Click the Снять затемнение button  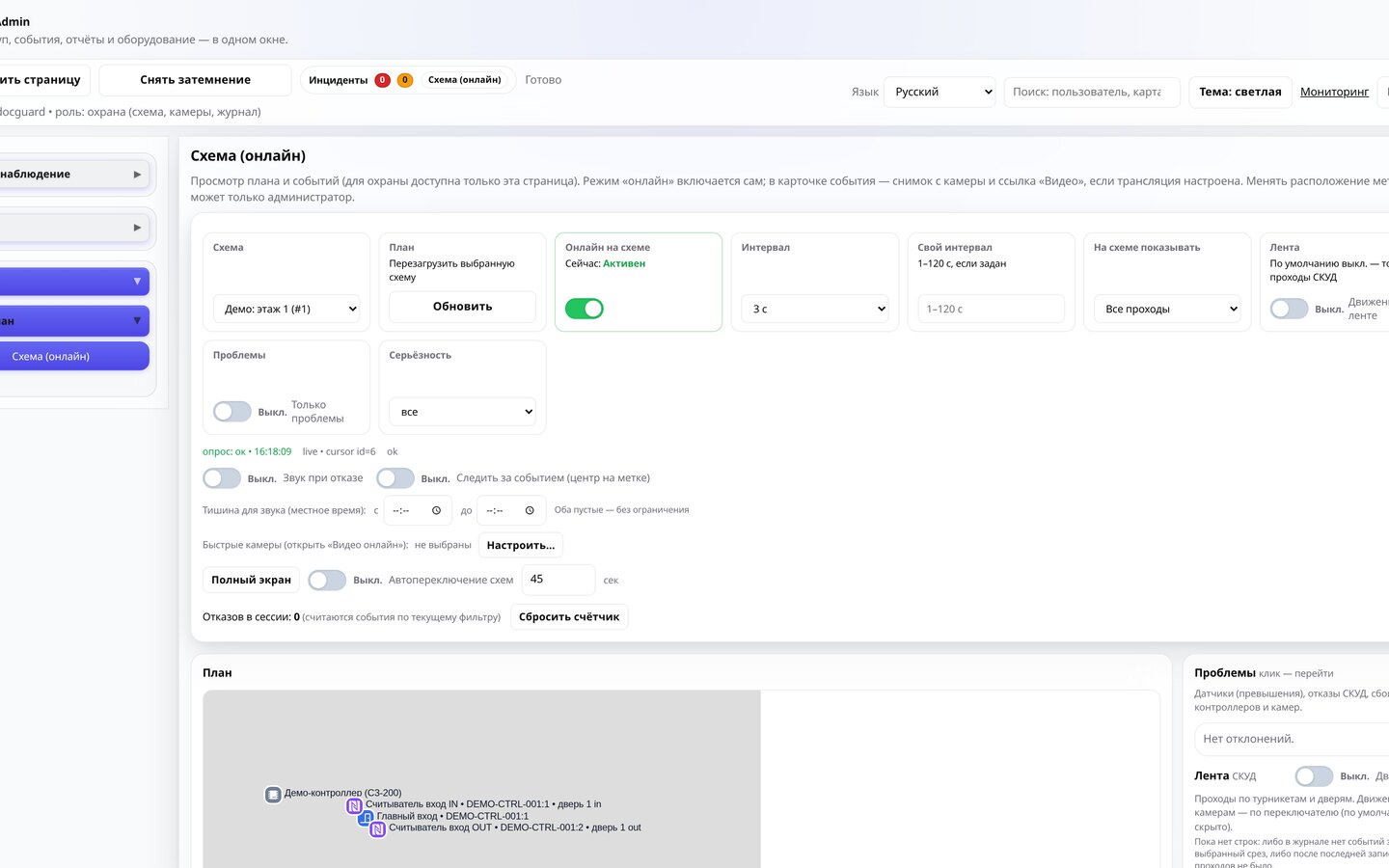(195, 80)
